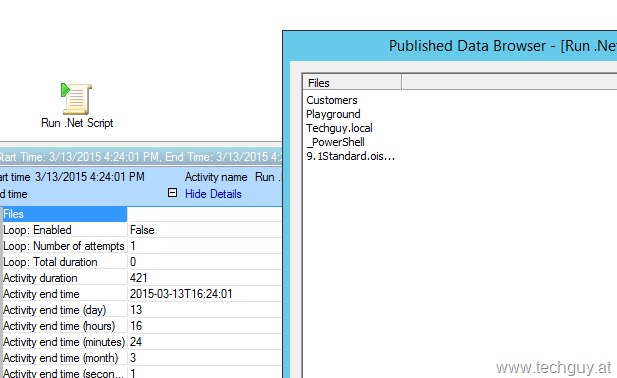
Task: Select the Customers entry in Files list
Action: 332,100
